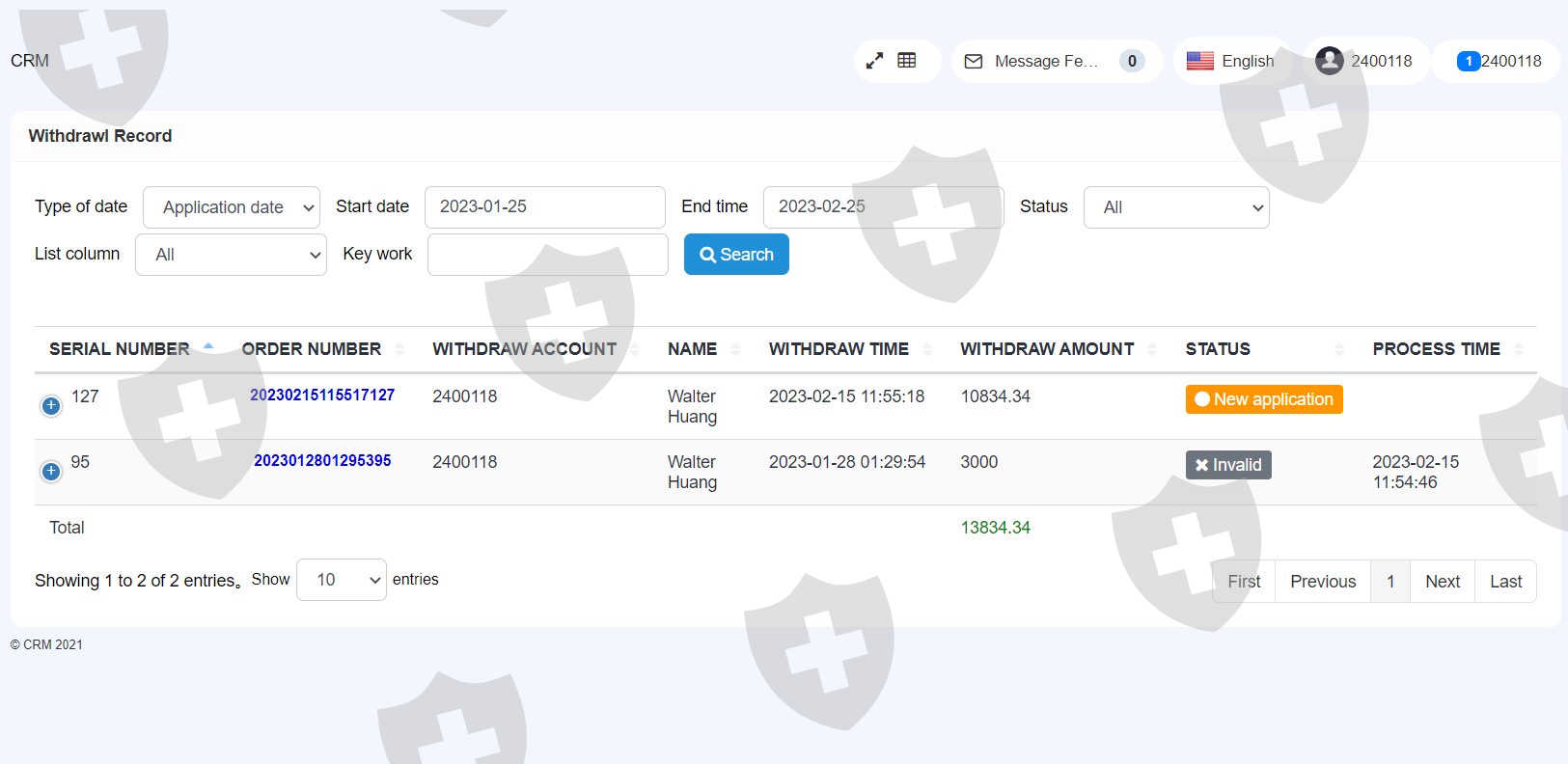
Task: Change the entries-per-page dropdown
Action: coord(342,580)
